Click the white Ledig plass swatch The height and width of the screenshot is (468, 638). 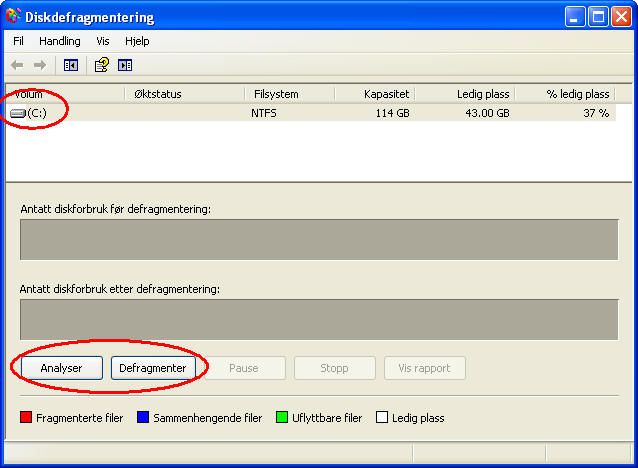[382, 417]
